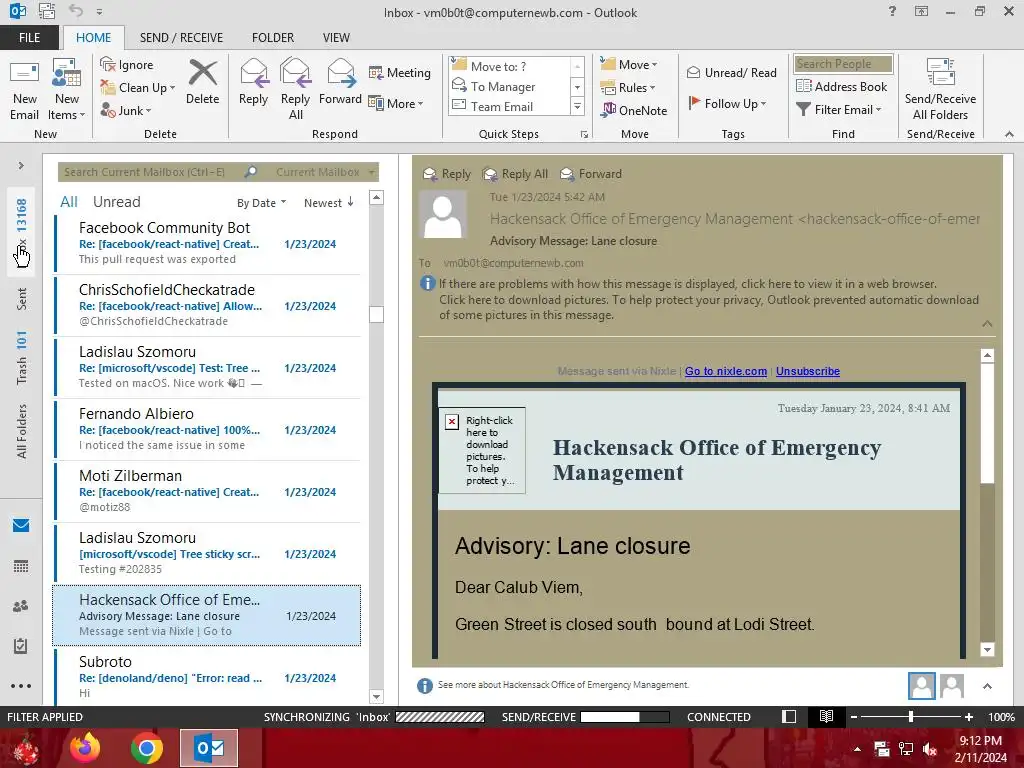Open the Trash folder
This screenshot has height=768, width=1024.
tap(22, 357)
